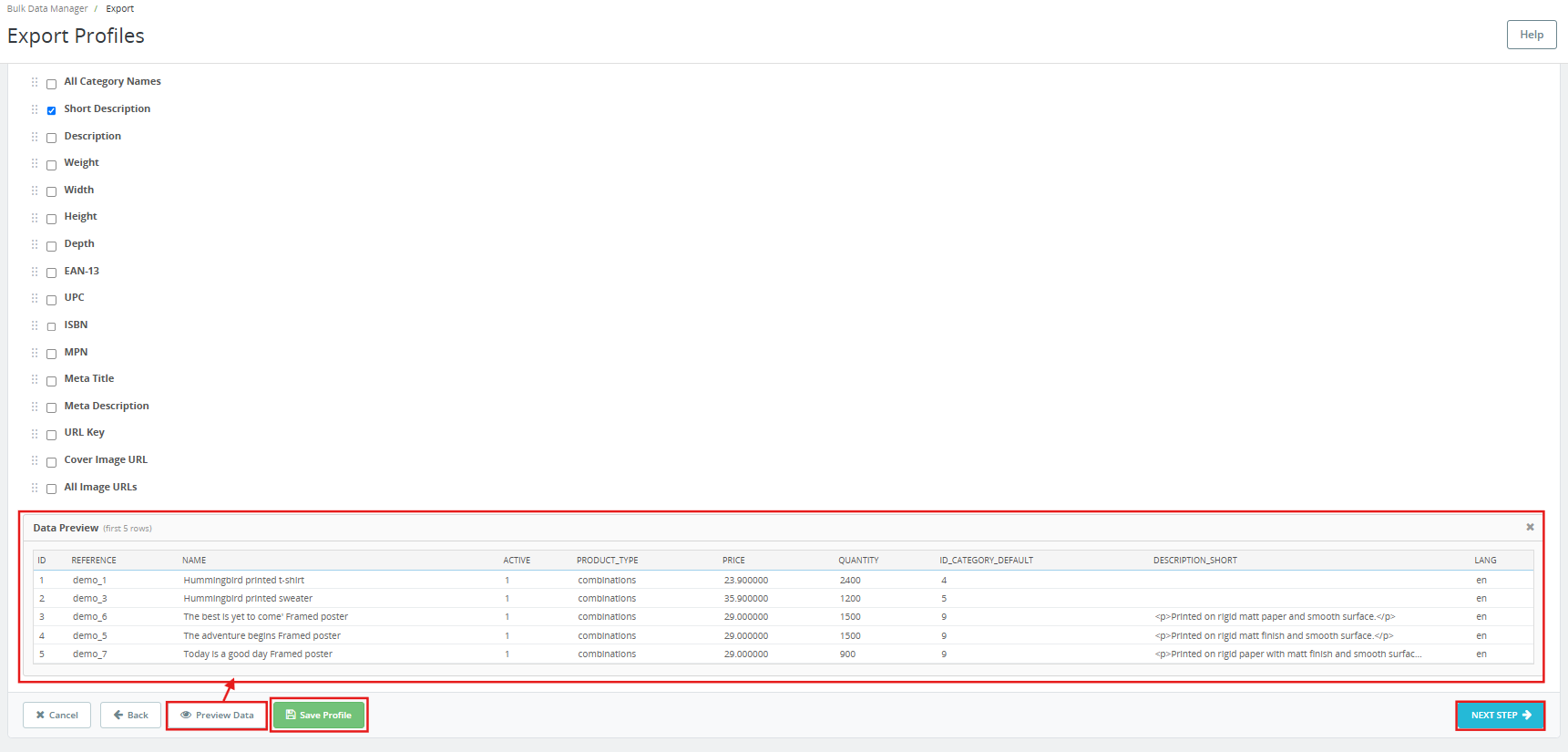Click the drag handle next to Meta Title
The width and height of the screenshot is (1568, 752).
35,379
